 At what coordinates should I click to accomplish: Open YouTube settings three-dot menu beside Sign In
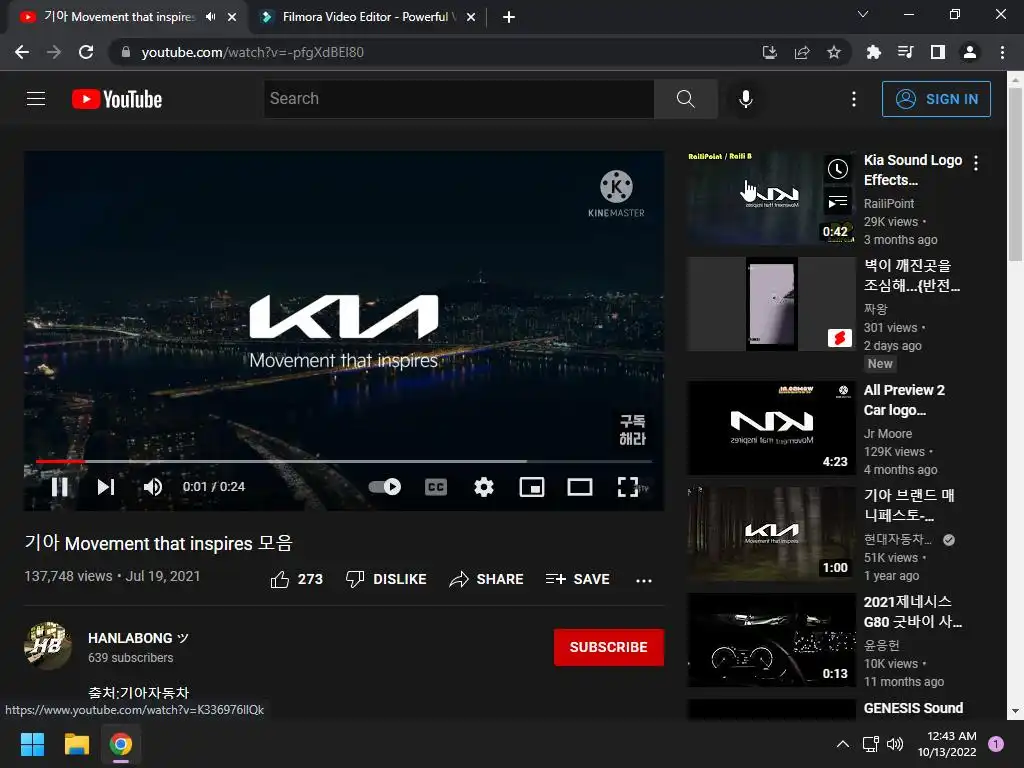[x=854, y=99]
